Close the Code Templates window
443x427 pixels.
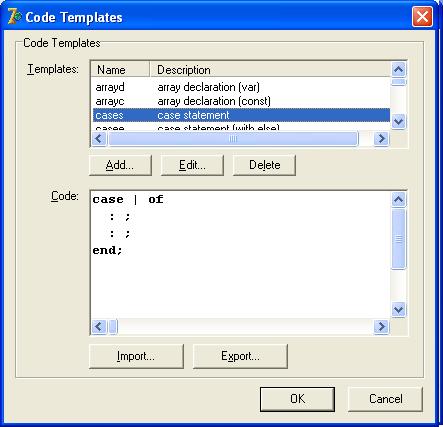pyautogui.click(x=422, y=16)
